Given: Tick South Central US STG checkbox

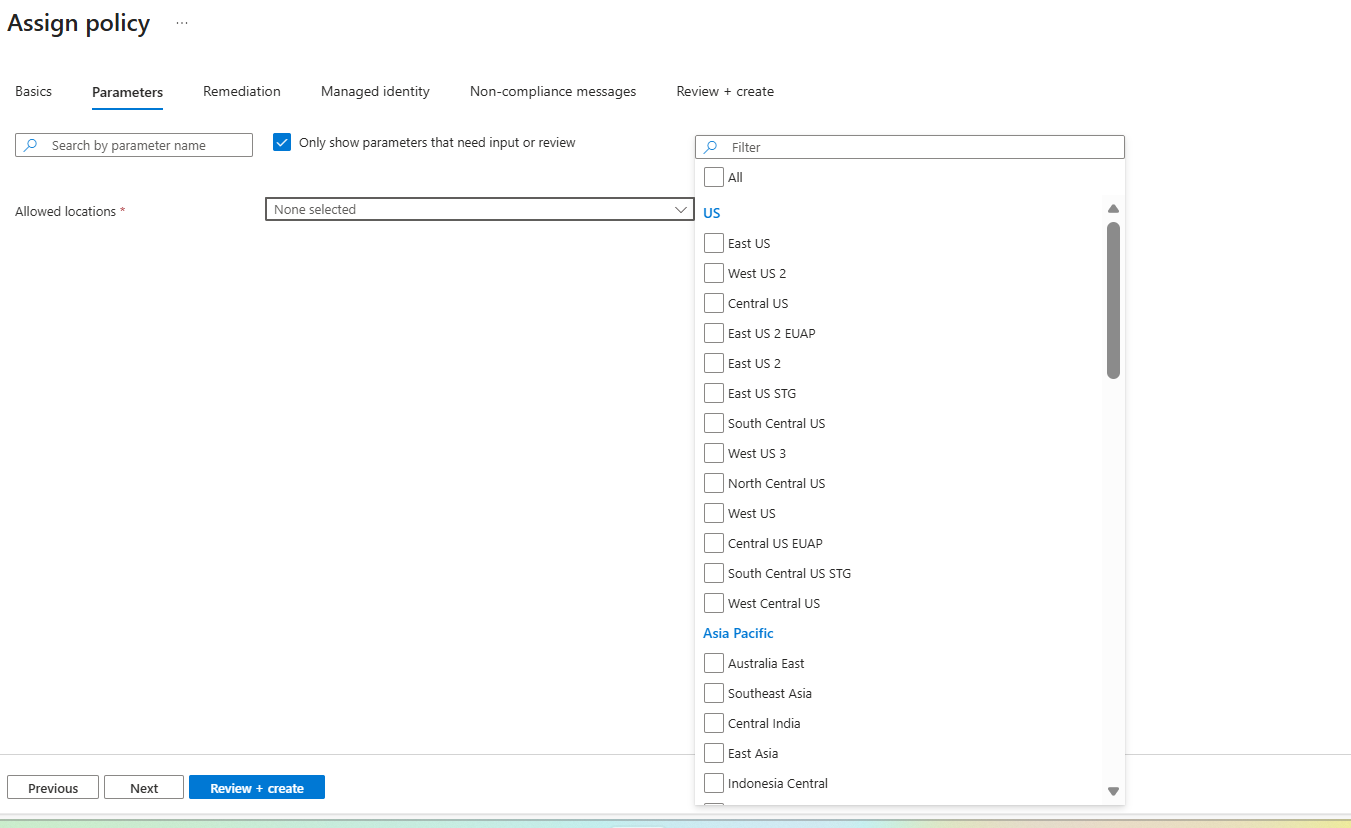Looking at the screenshot, I should [714, 573].
